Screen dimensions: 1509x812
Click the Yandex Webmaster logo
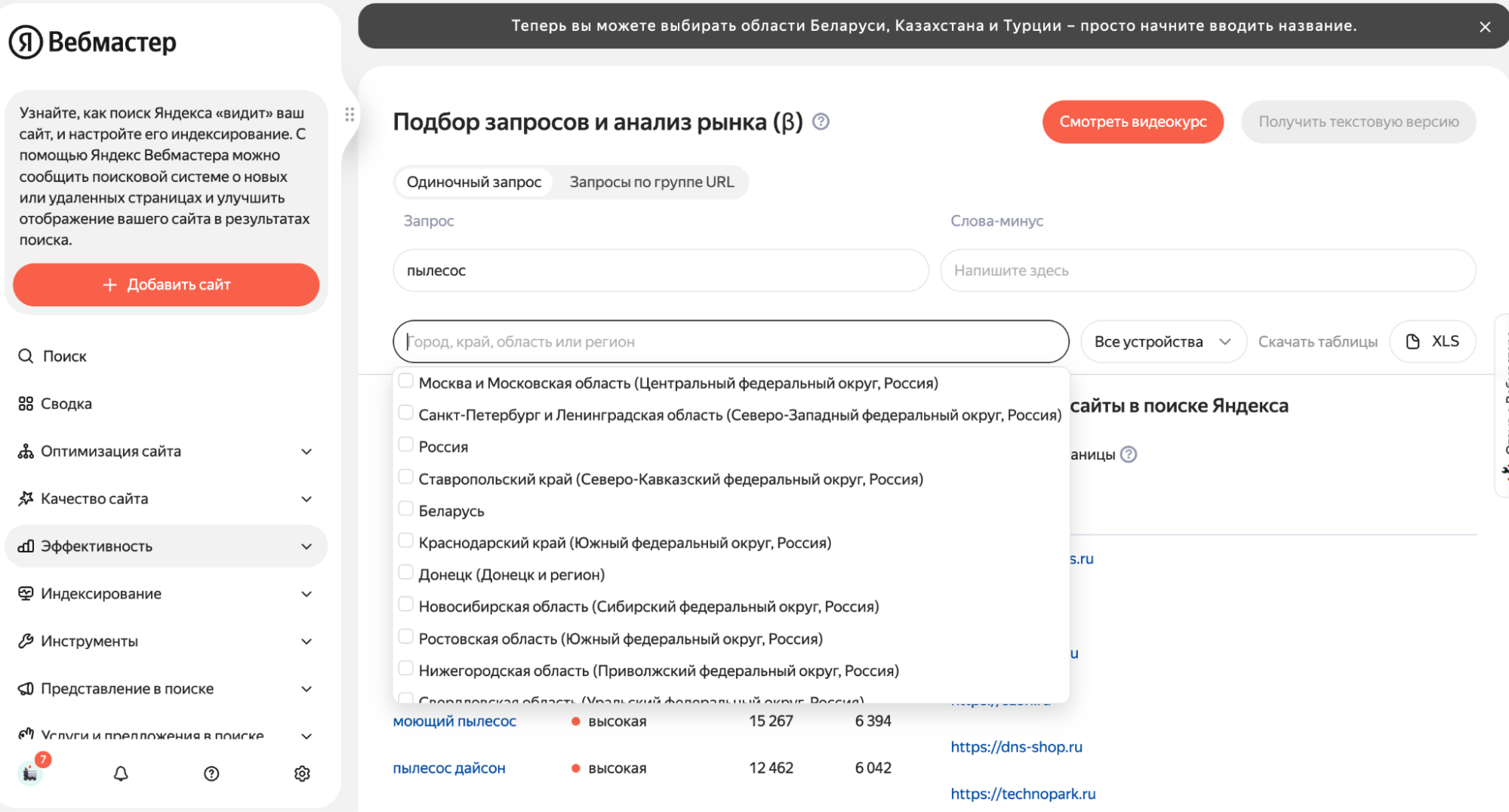(92, 42)
